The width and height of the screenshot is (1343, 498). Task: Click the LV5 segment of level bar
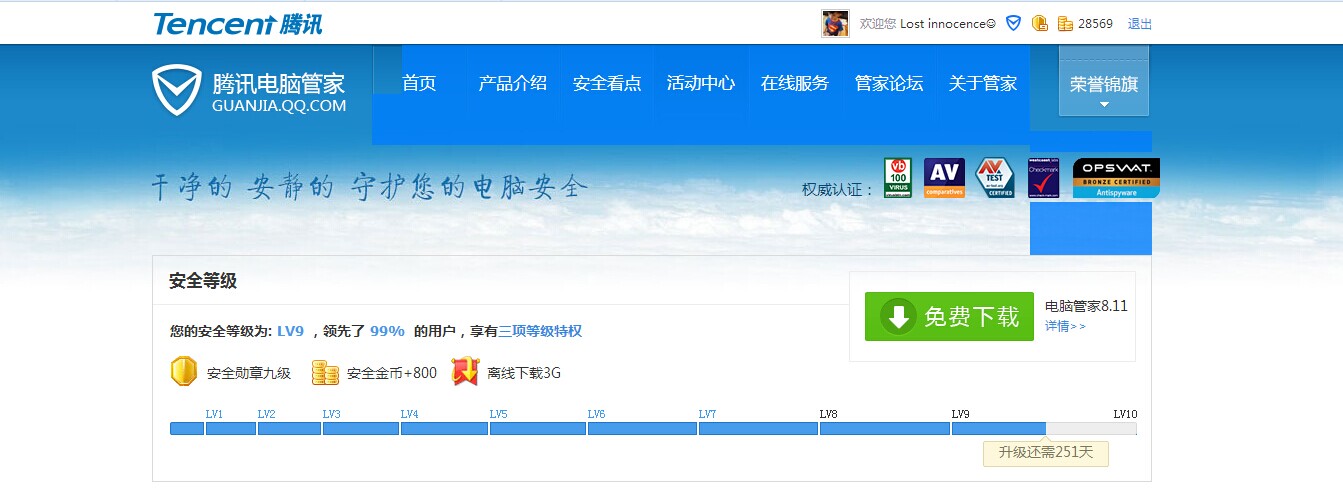click(x=444, y=428)
